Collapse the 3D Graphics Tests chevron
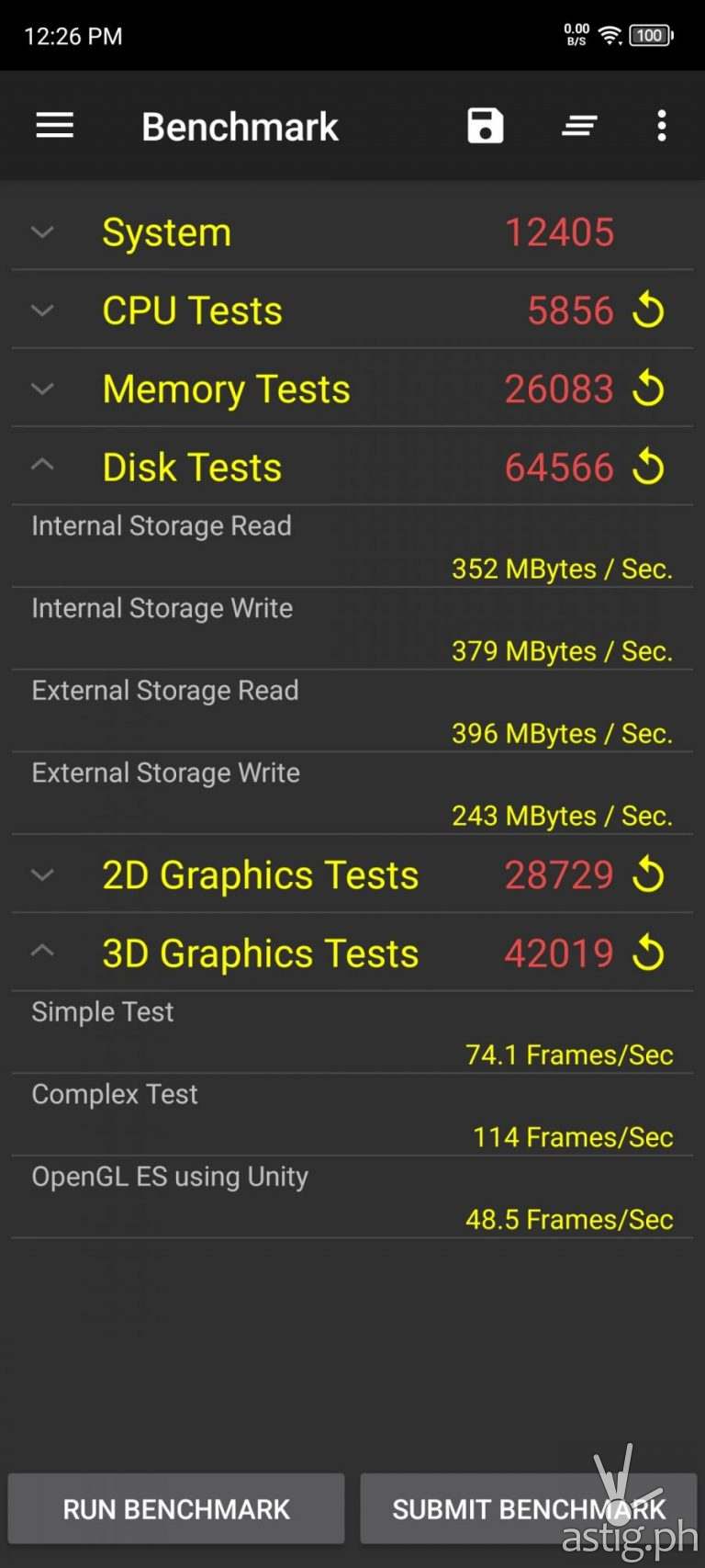The image size is (705, 1568). click(42, 952)
